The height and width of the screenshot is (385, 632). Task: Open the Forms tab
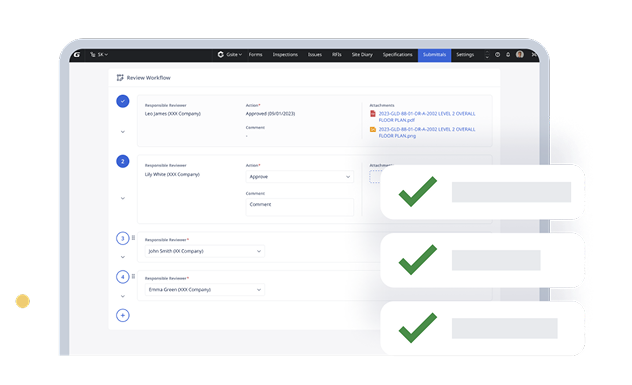click(256, 54)
